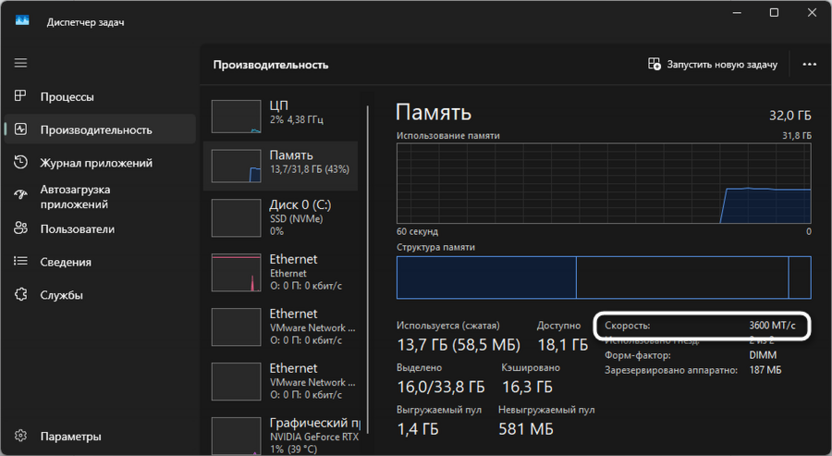
Task: Go to Процессы page
Action: coord(100,97)
